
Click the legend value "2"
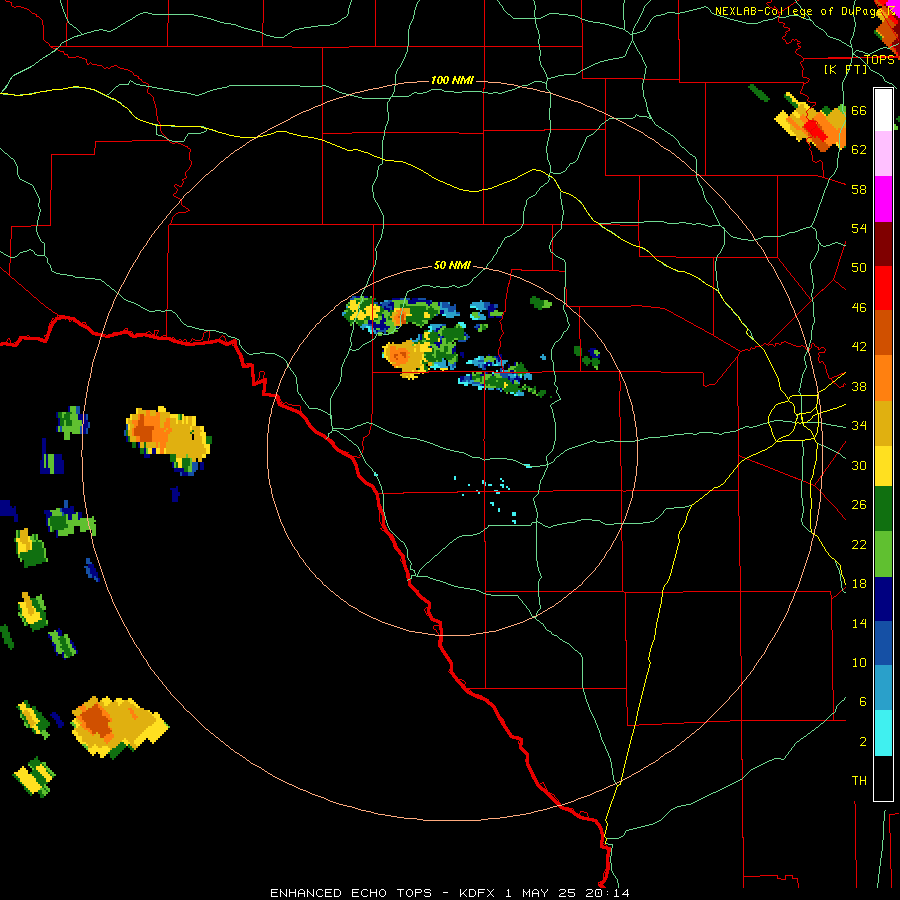click(x=863, y=741)
